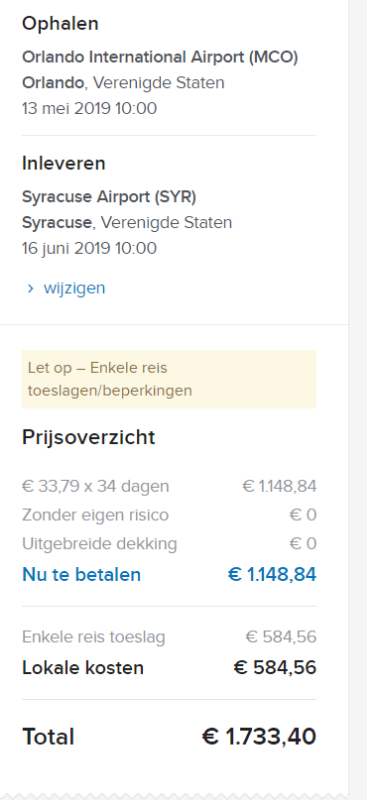Image resolution: width=368 pixels, height=800 pixels.
Task: Click the Enkele reis toeslagen/beperkingen notice
Action: pyautogui.click(x=169, y=379)
